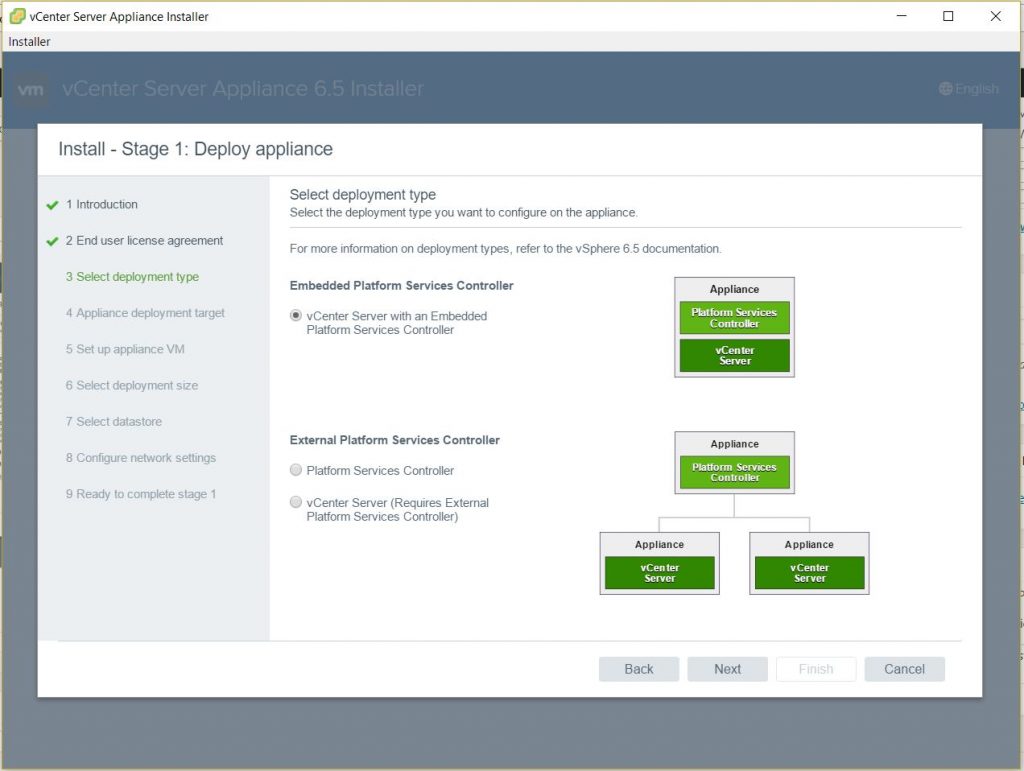This screenshot has height=771, width=1024.
Task: Click the external diagram's Platform Services Controller box
Action: tap(735, 472)
